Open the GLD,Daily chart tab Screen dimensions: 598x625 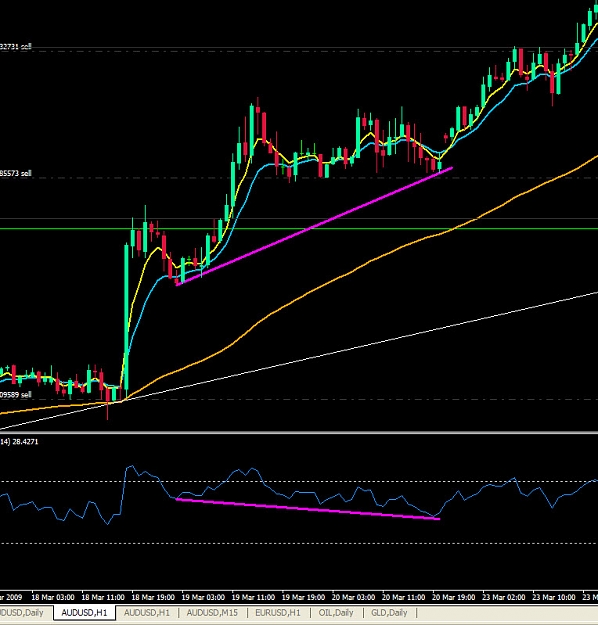click(x=389, y=612)
